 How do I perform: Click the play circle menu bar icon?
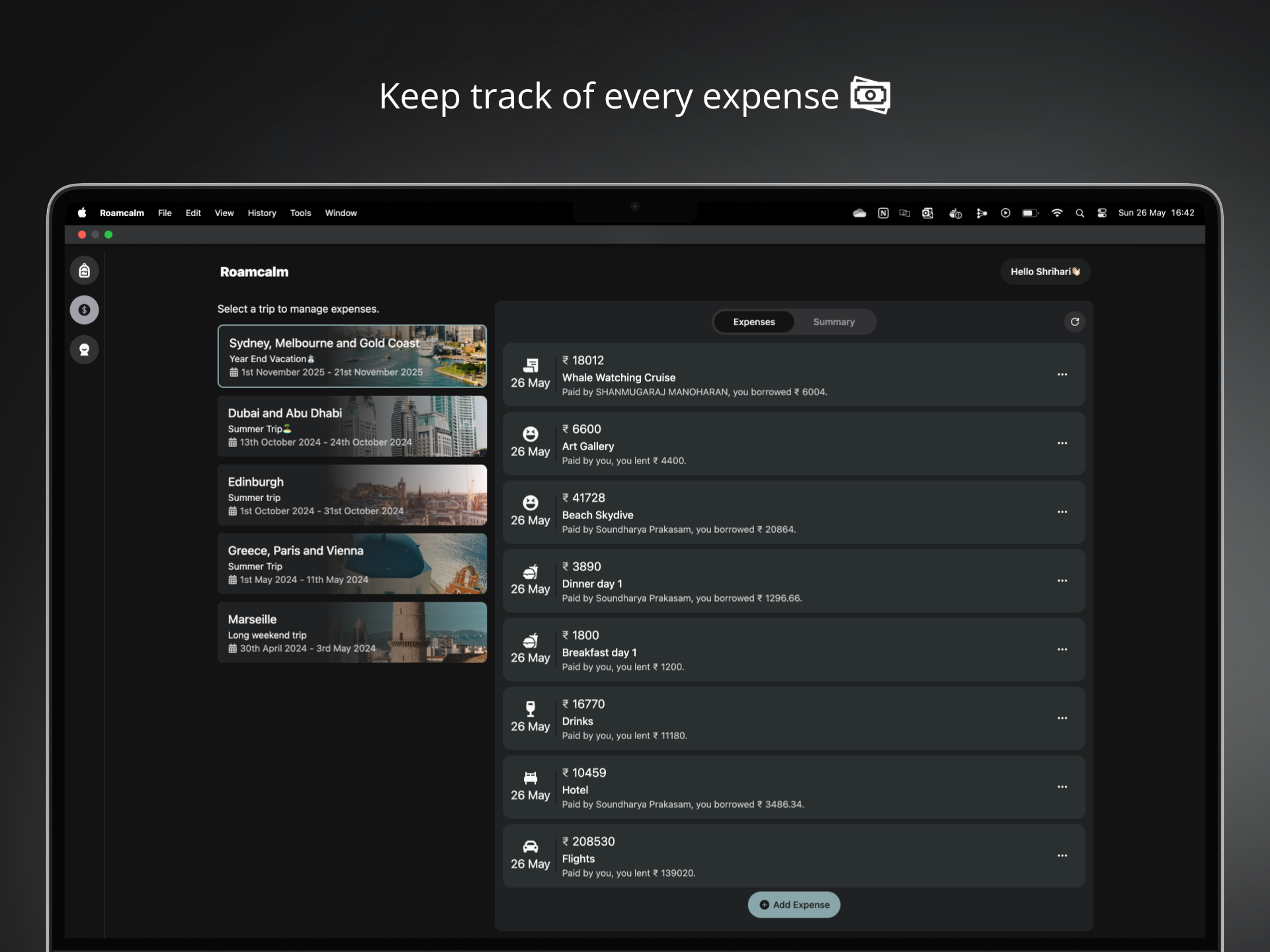[1005, 213]
